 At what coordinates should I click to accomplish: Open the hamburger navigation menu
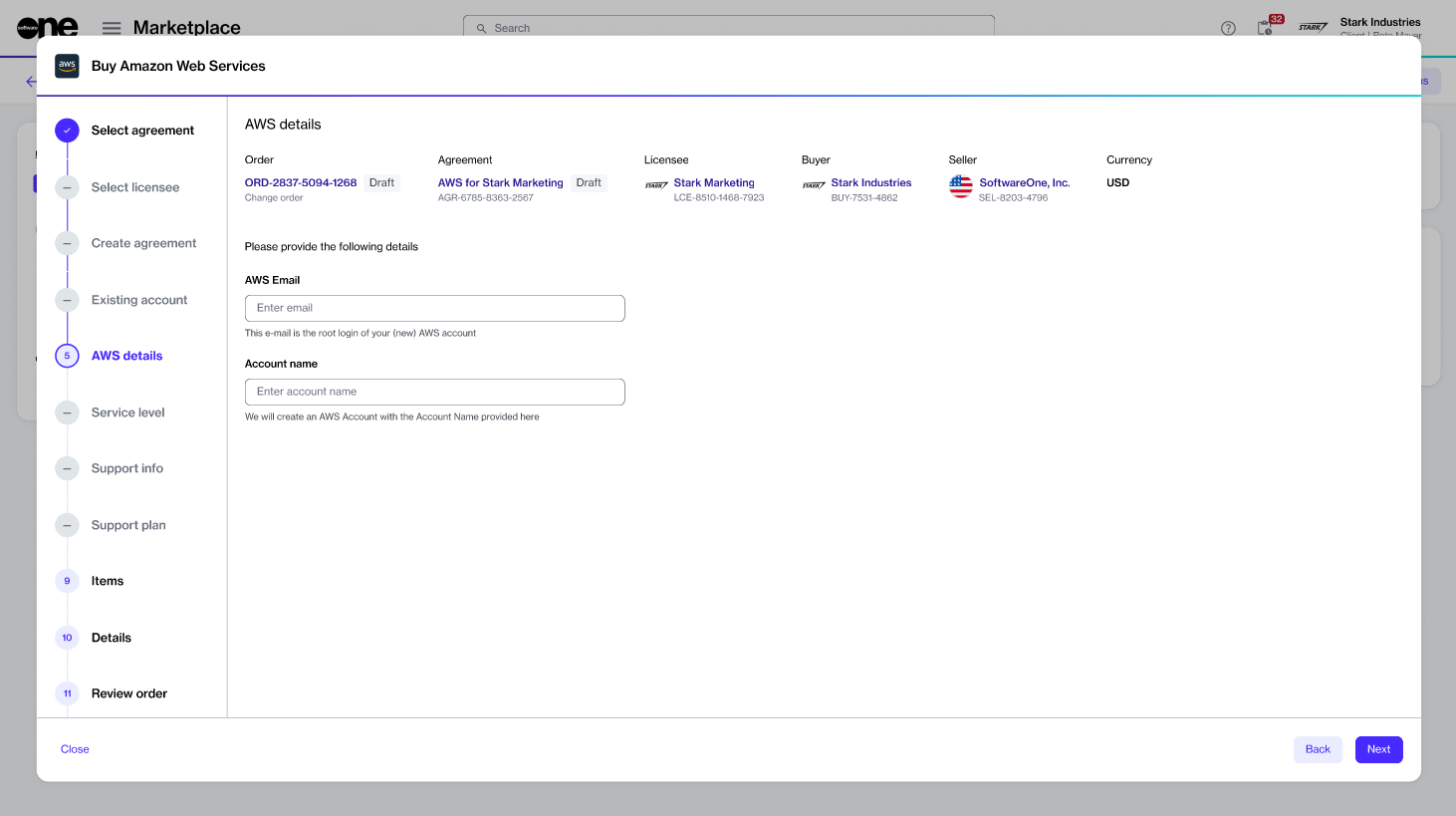[x=112, y=28]
